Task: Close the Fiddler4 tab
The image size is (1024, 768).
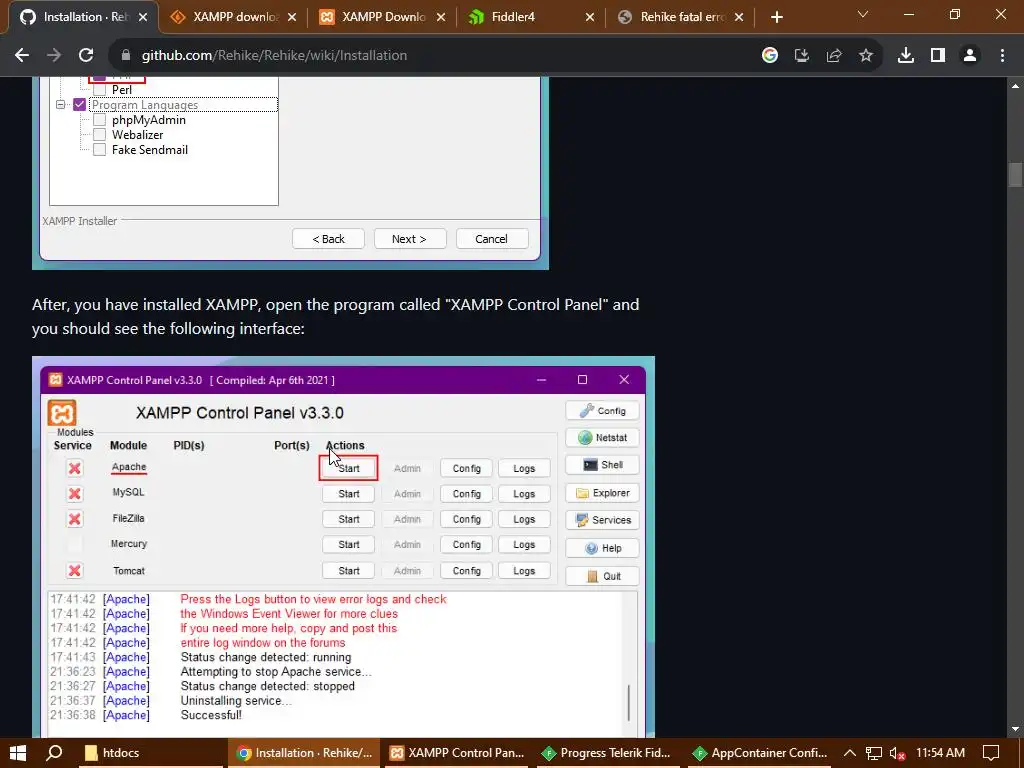Action: pyautogui.click(x=590, y=17)
